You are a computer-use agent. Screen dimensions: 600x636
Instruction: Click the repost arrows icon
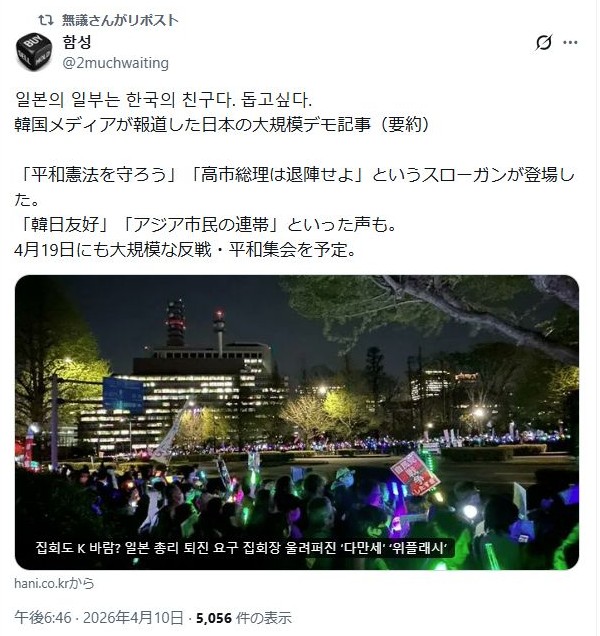tap(46, 20)
